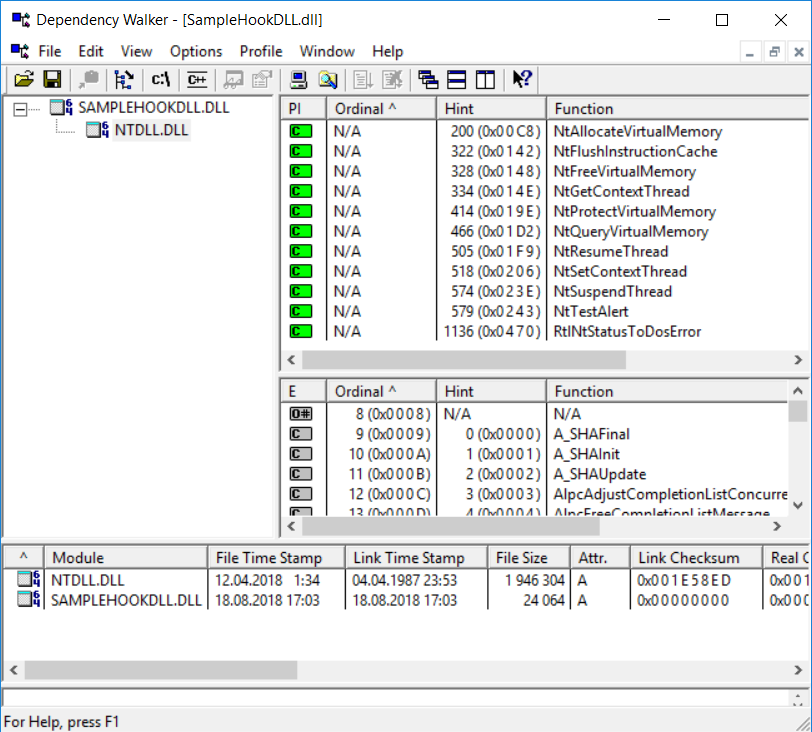Image resolution: width=812 pixels, height=732 pixels.
Task: Open the Edit menu
Action: [x=91, y=51]
